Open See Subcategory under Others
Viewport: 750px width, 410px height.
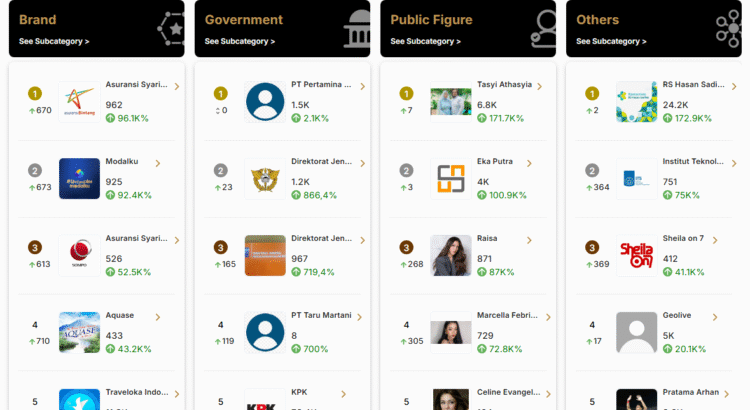(612, 42)
